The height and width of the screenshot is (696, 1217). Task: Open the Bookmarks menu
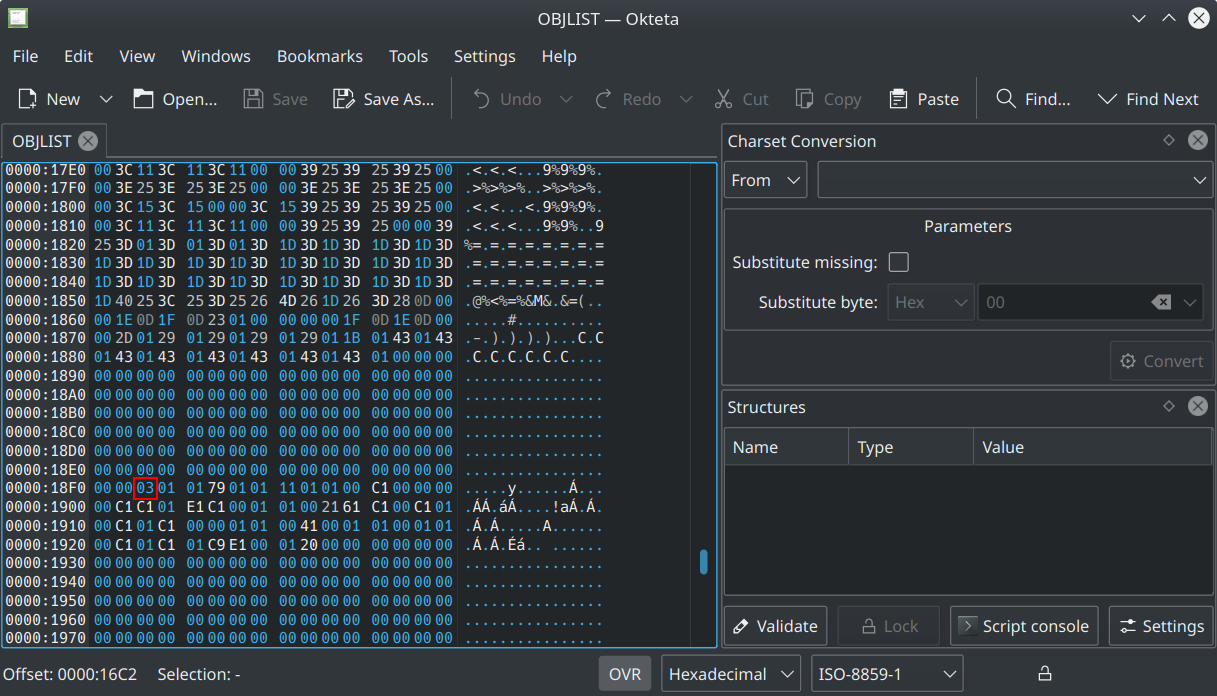coord(319,56)
